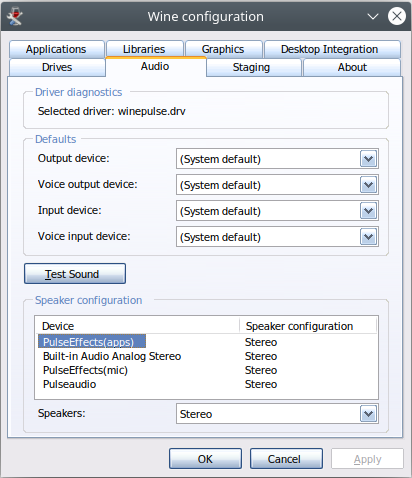The height and width of the screenshot is (478, 412).
Task: Open the Input device dropdown arrow
Action: click(x=368, y=211)
